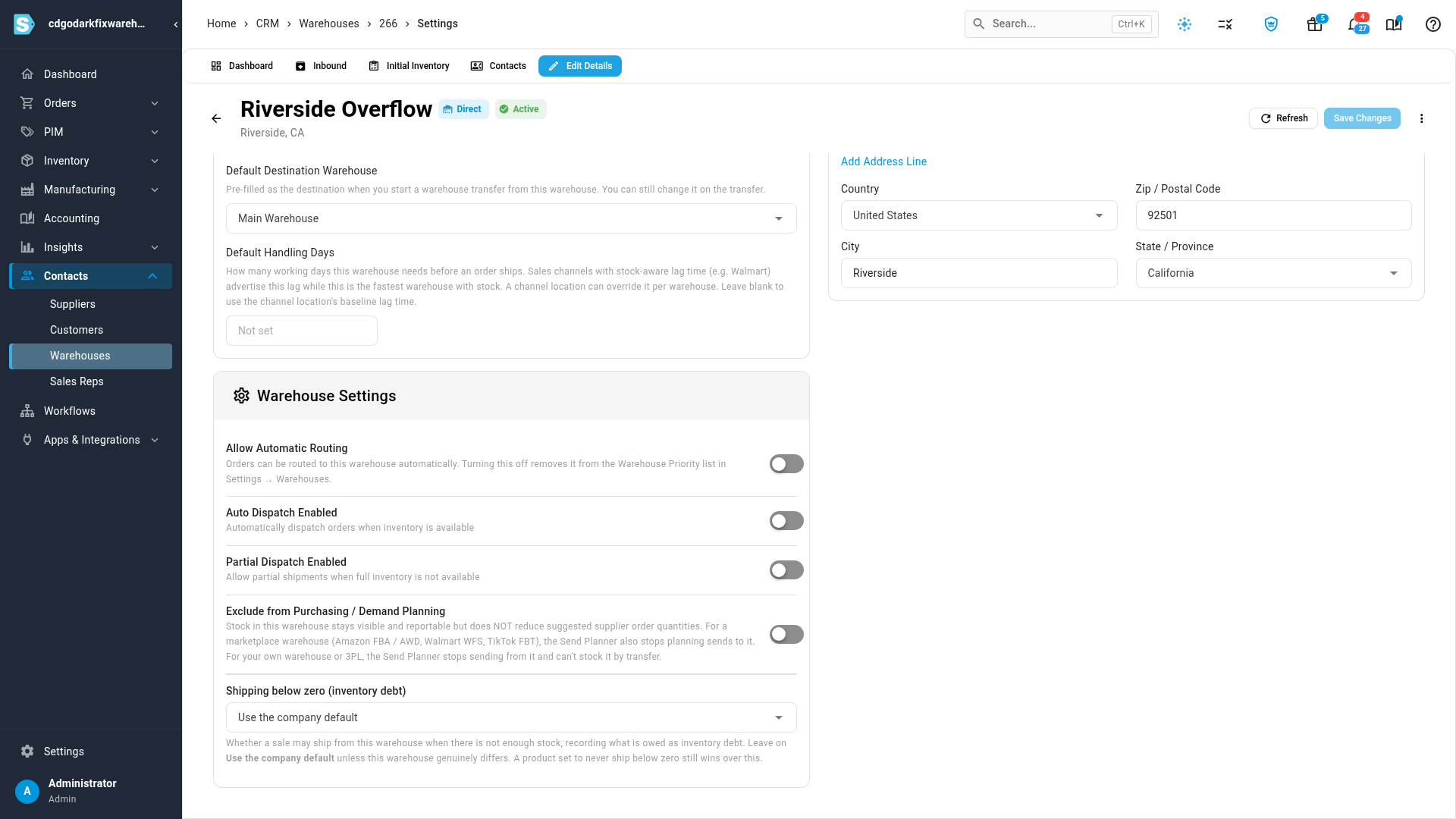Open the AI assistant sparkle icon
Viewport: 1456px width, 819px height.
click(1185, 24)
